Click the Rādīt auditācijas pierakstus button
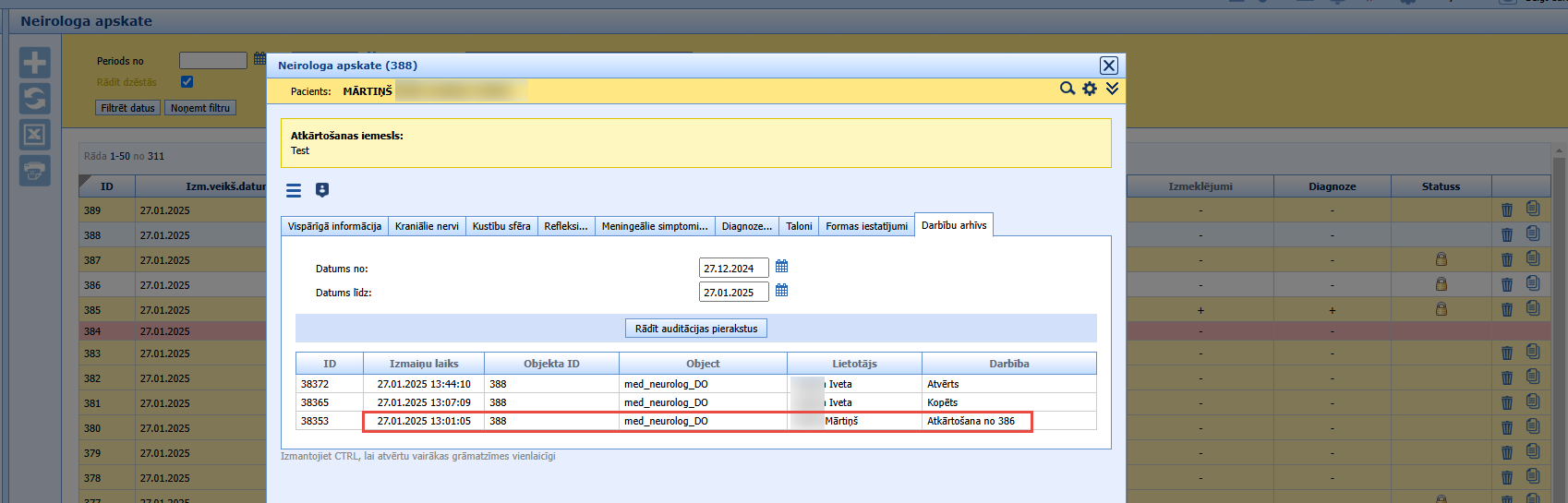1568x503 pixels. tap(696, 329)
